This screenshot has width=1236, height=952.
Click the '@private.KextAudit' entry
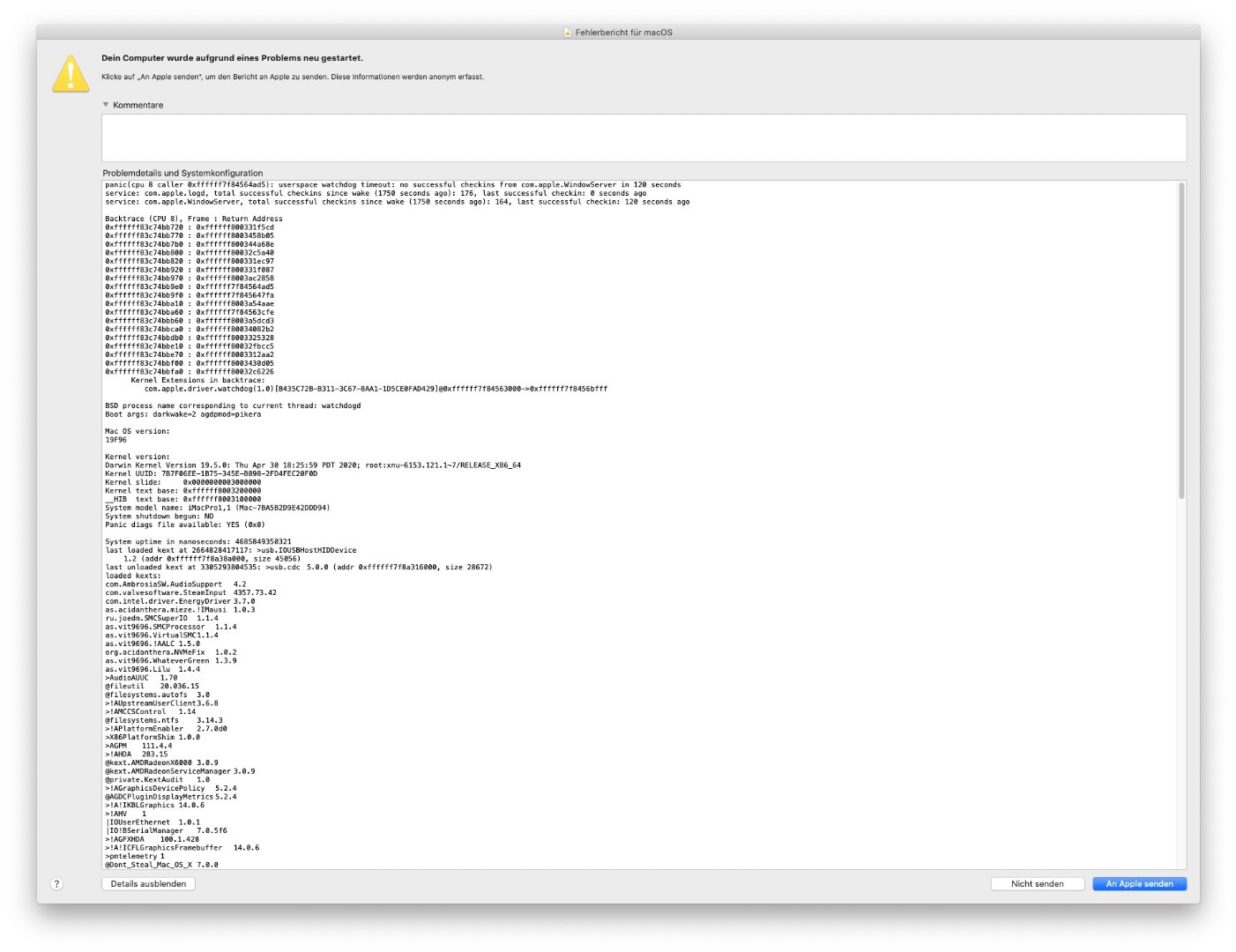click(x=158, y=780)
